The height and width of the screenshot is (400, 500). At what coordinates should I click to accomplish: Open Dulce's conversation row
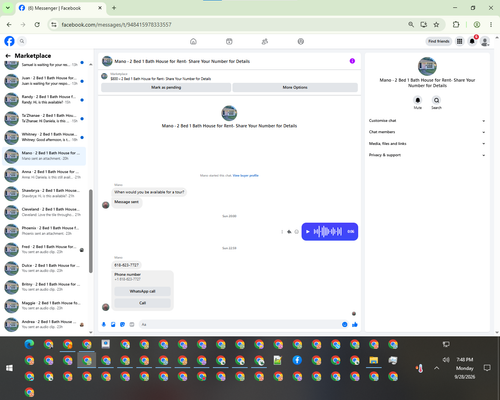44,268
